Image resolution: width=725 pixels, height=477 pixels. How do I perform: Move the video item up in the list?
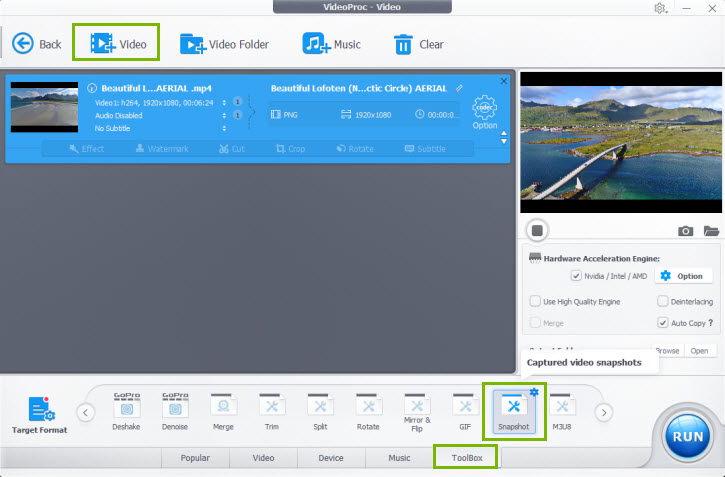(504, 134)
